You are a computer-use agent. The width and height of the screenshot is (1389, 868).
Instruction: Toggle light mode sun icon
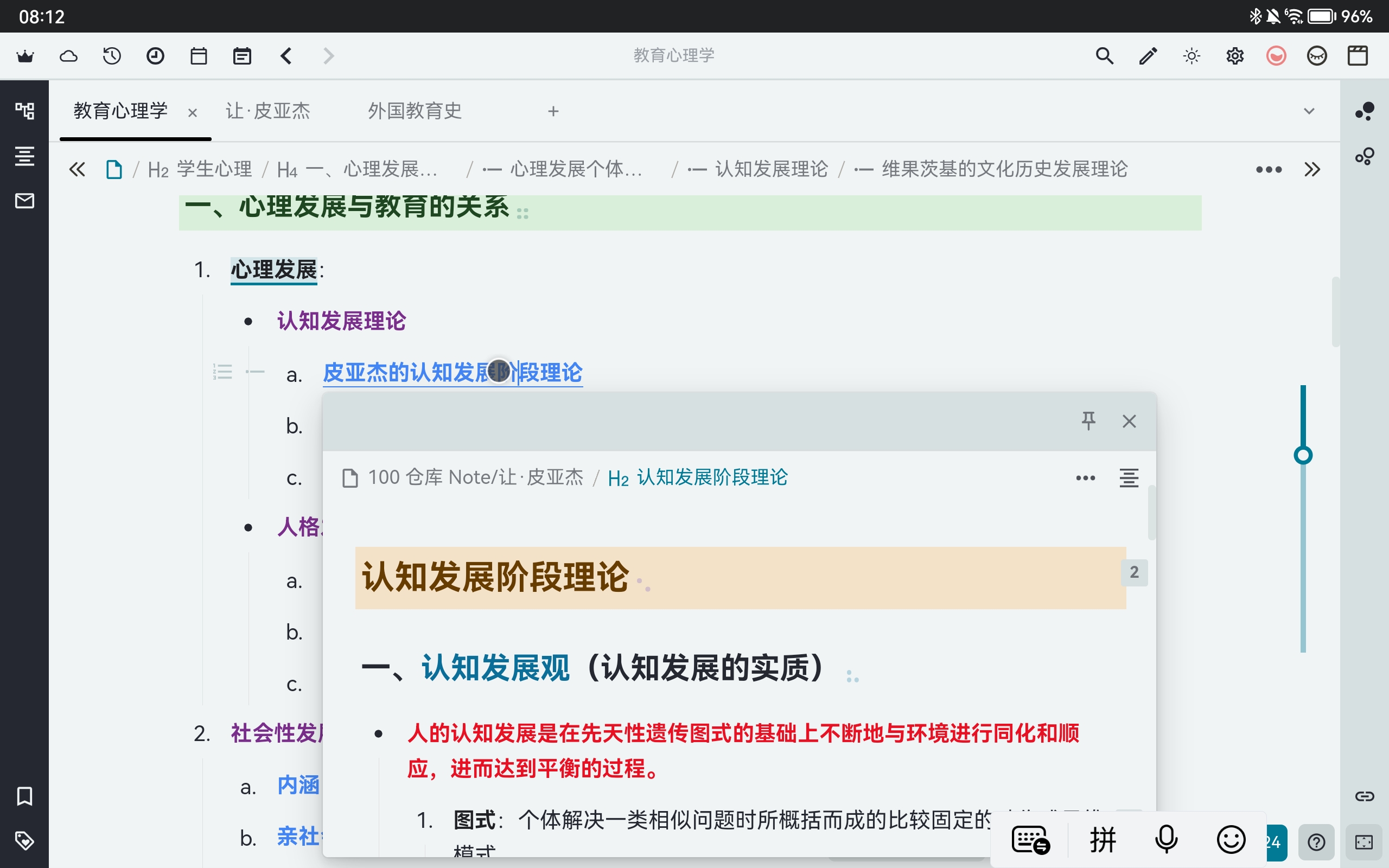1192,56
